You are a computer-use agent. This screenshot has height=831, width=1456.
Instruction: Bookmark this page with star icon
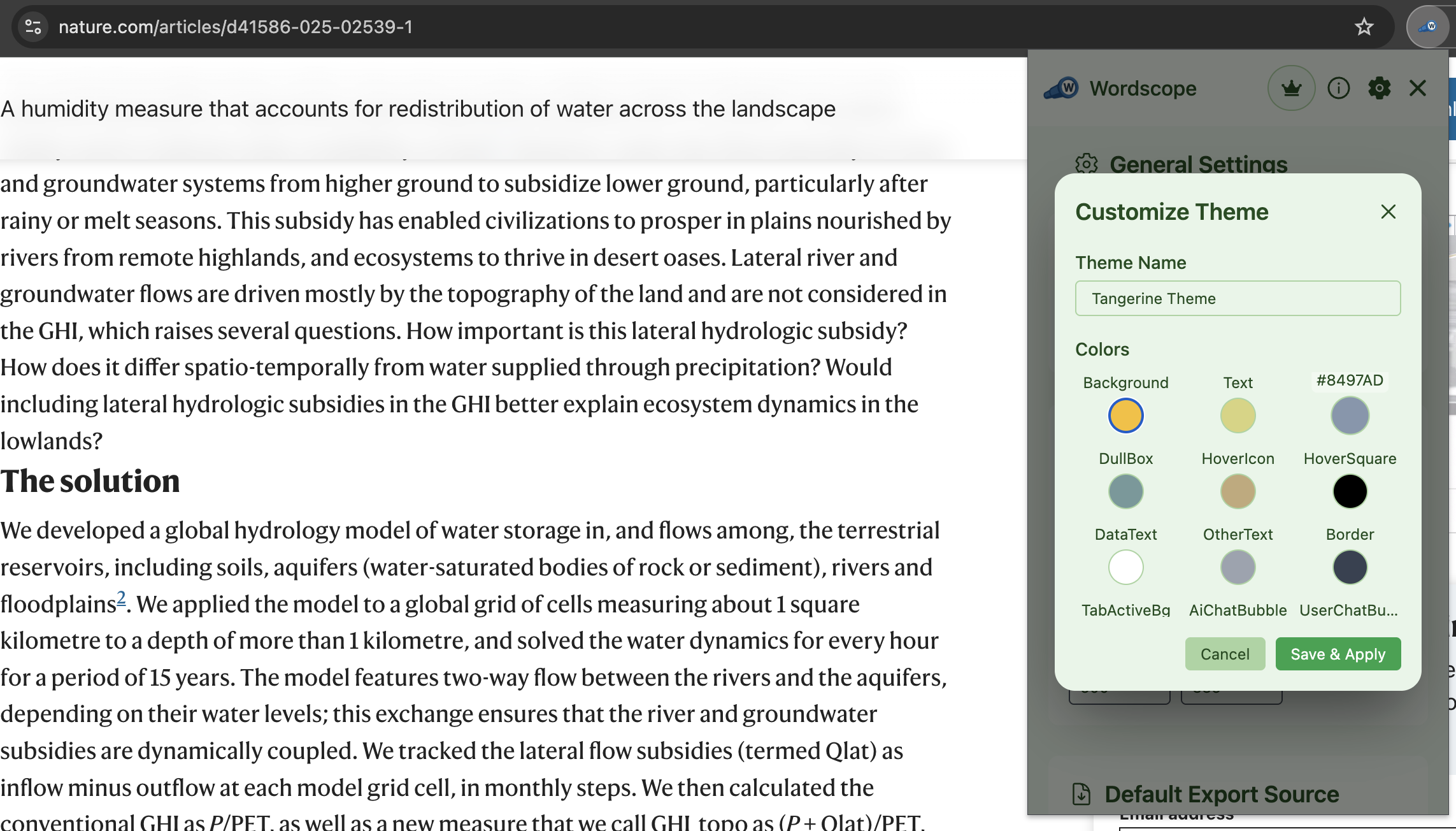tap(1364, 27)
